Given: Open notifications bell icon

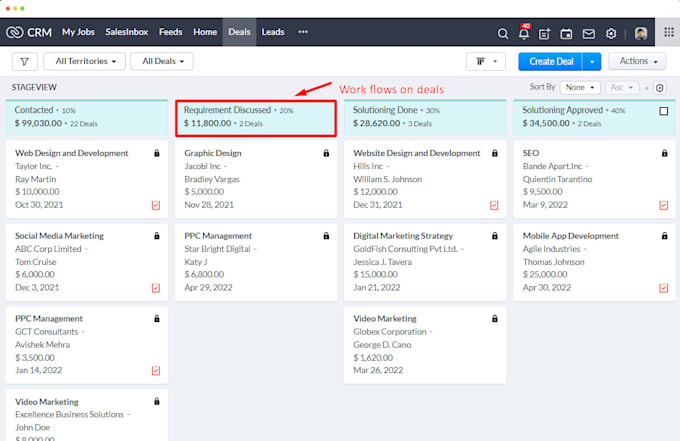Looking at the screenshot, I should pyautogui.click(x=524, y=33).
